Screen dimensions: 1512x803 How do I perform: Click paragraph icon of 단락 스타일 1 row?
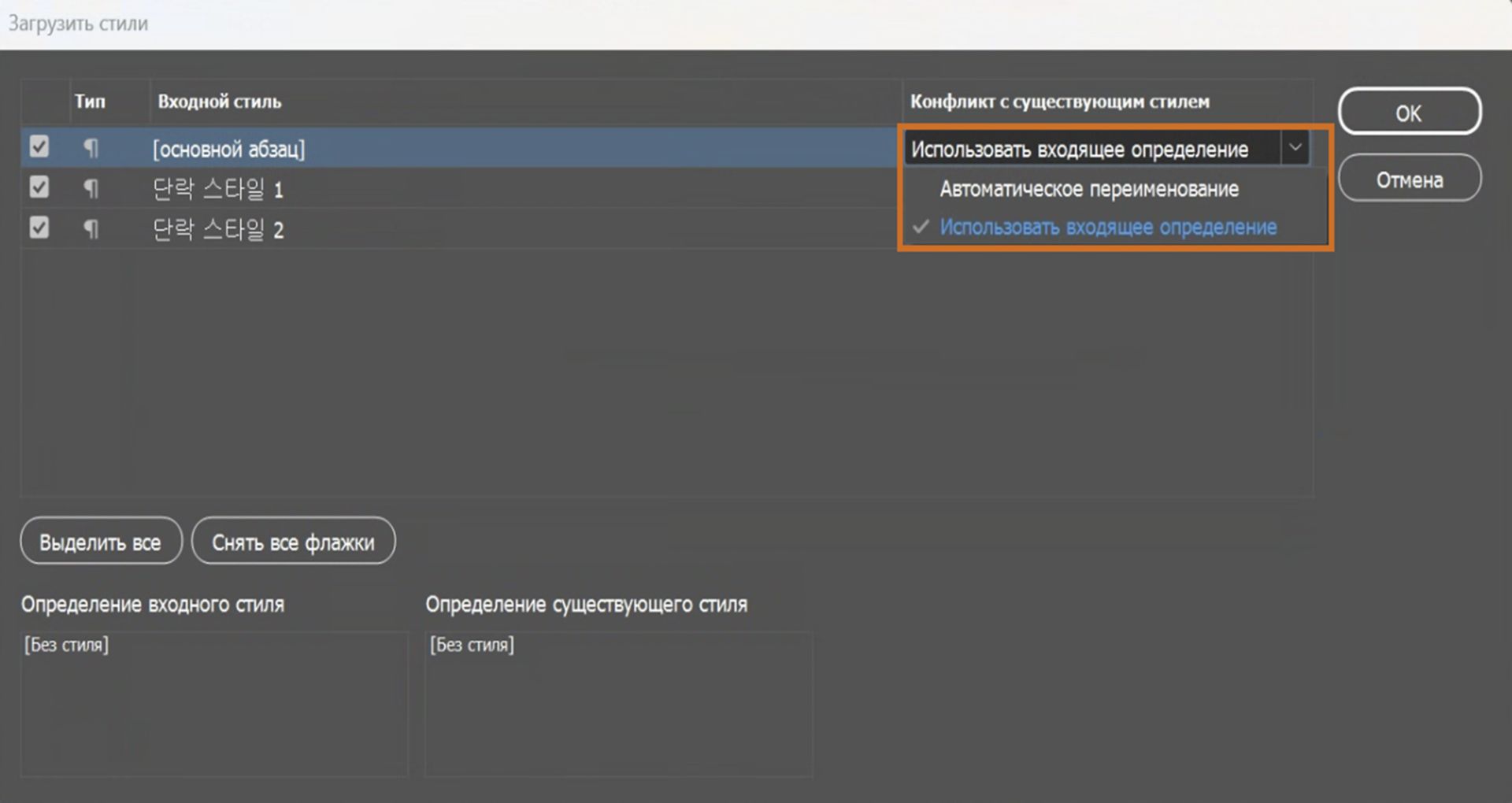91,189
